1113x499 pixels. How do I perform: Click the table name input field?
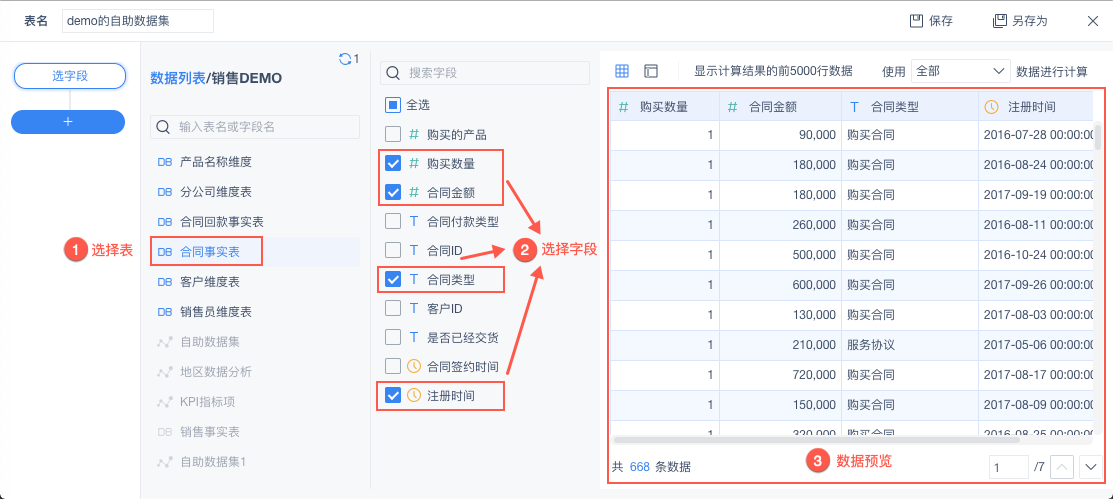tap(137, 21)
